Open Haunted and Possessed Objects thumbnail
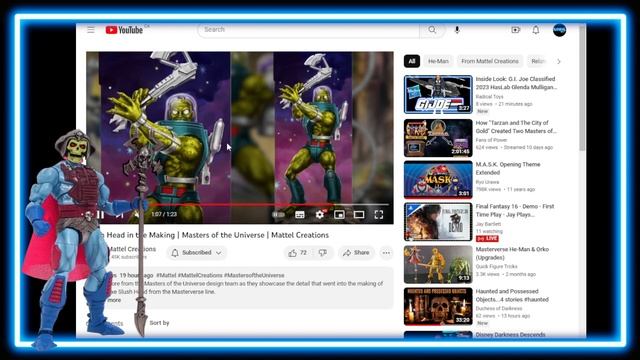 438,307
